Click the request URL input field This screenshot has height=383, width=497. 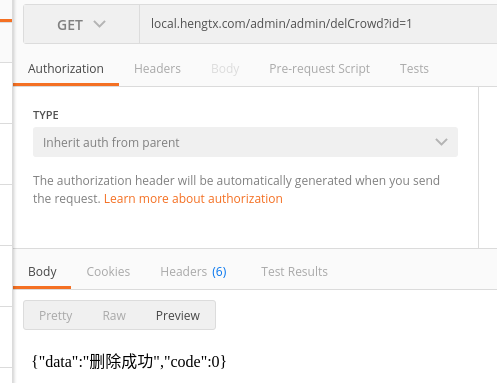pos(318,24)
